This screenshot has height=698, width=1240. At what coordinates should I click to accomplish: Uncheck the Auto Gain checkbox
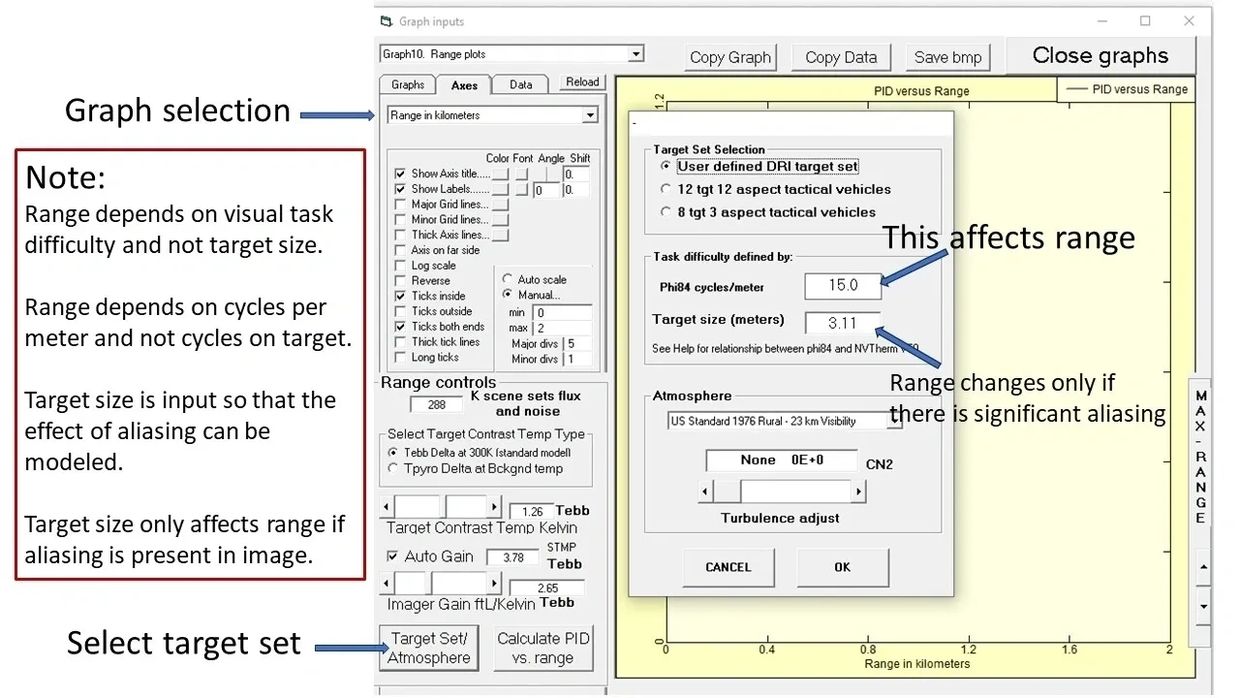(392, 556)
